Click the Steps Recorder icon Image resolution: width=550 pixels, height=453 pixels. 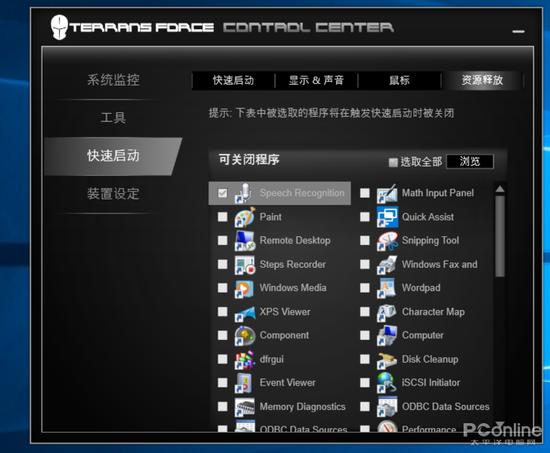244,265
